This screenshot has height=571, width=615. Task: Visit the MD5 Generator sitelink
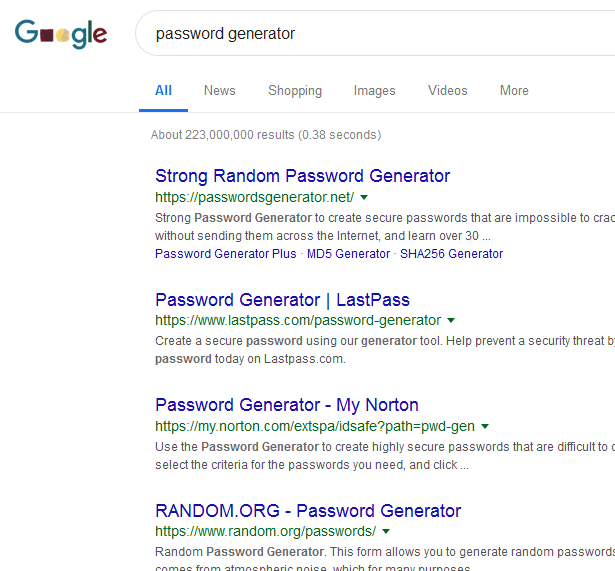coord(348,254)
